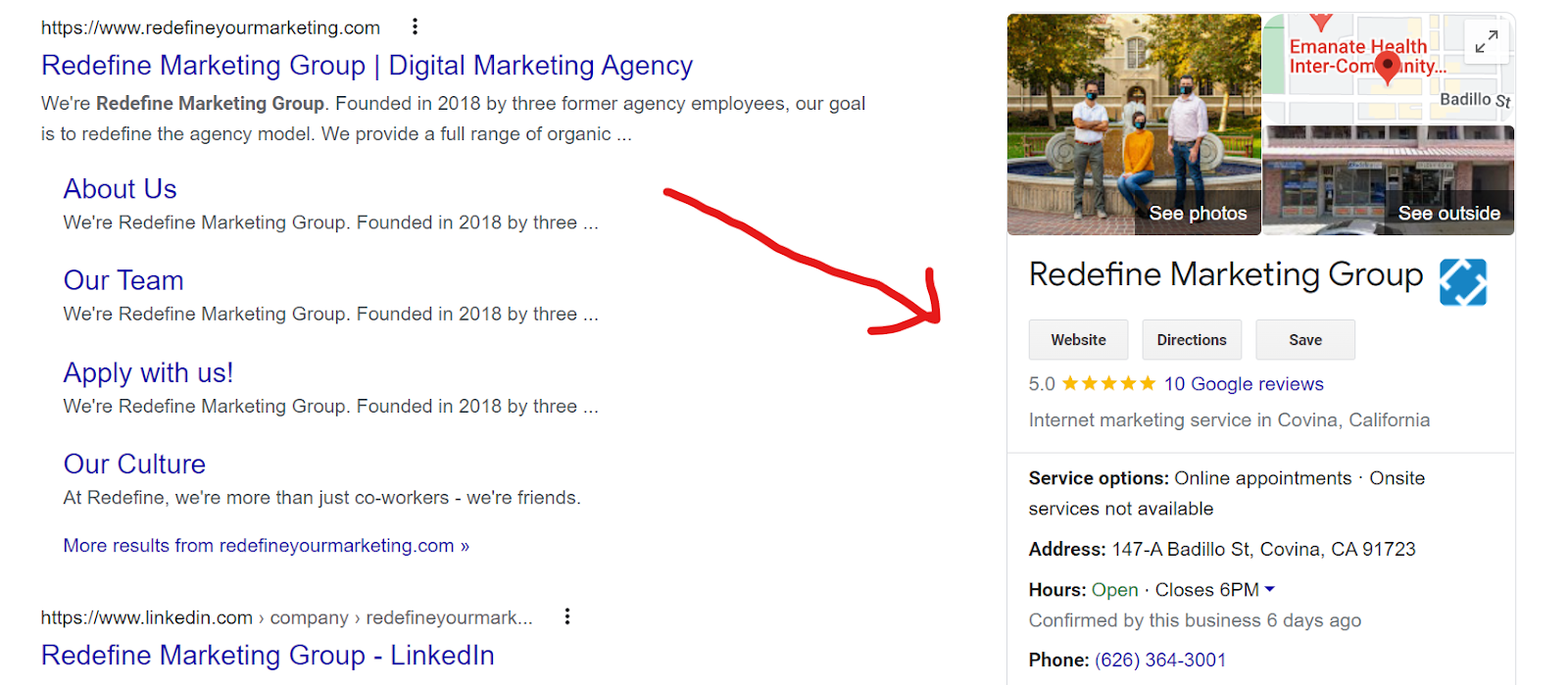This screenshot has width=1568, height=685.
Task: Call the phone number (626) 364-3001
Action: coord(1160,661)
